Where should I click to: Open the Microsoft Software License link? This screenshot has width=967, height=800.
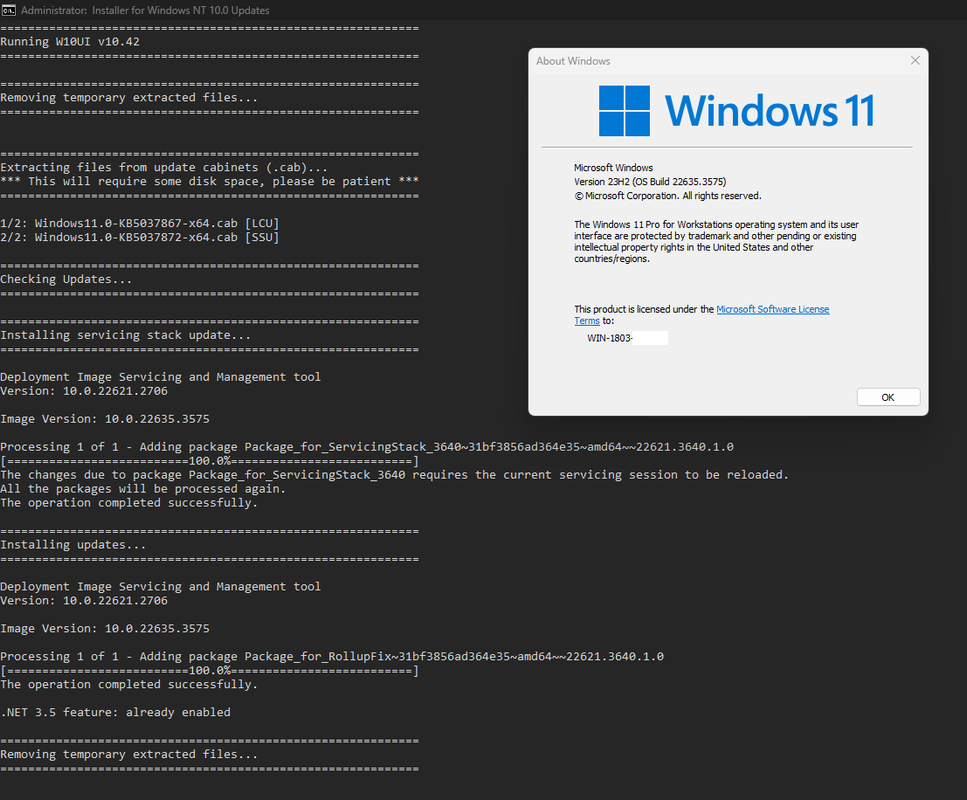click(x=772, y=309)
